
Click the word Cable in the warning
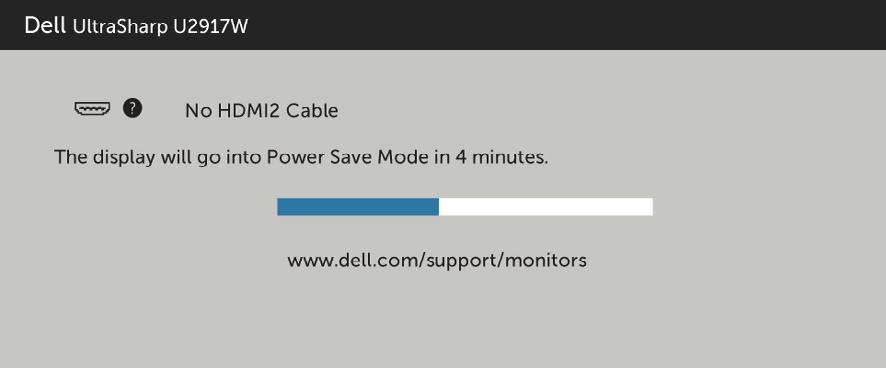tap(312, 111)
